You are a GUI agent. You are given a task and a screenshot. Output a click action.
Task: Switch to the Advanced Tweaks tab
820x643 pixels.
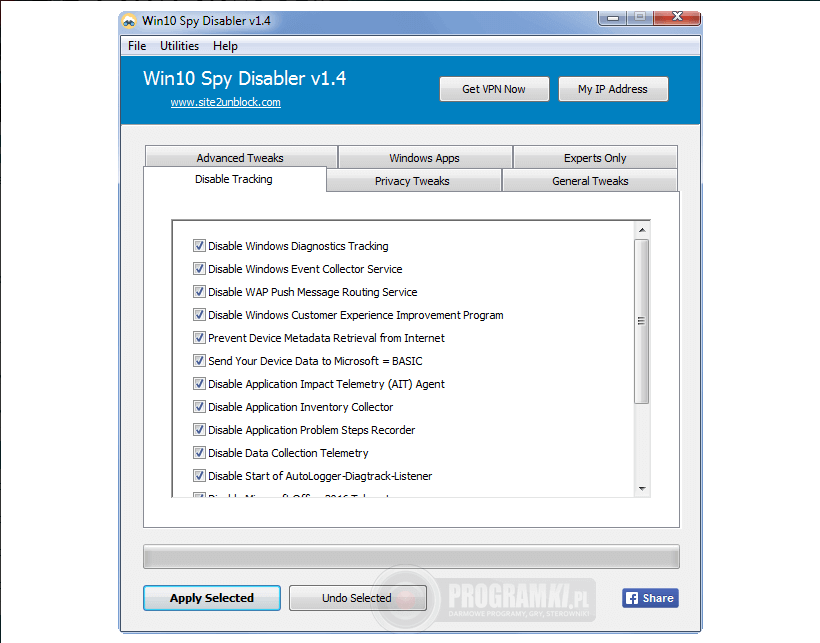point(241,157)
